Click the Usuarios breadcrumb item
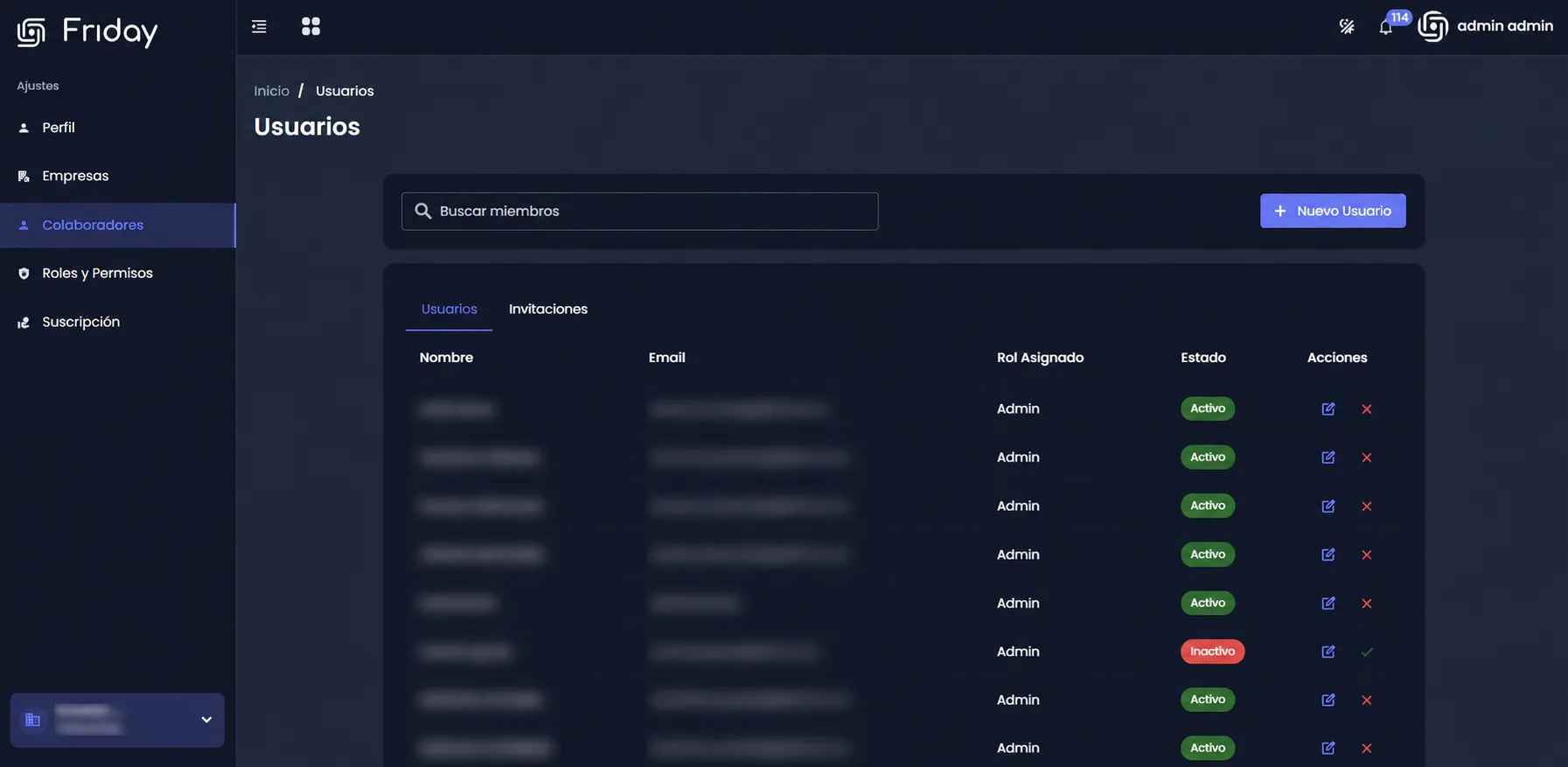The image size is (1568, 767). (x=345, y=91)
